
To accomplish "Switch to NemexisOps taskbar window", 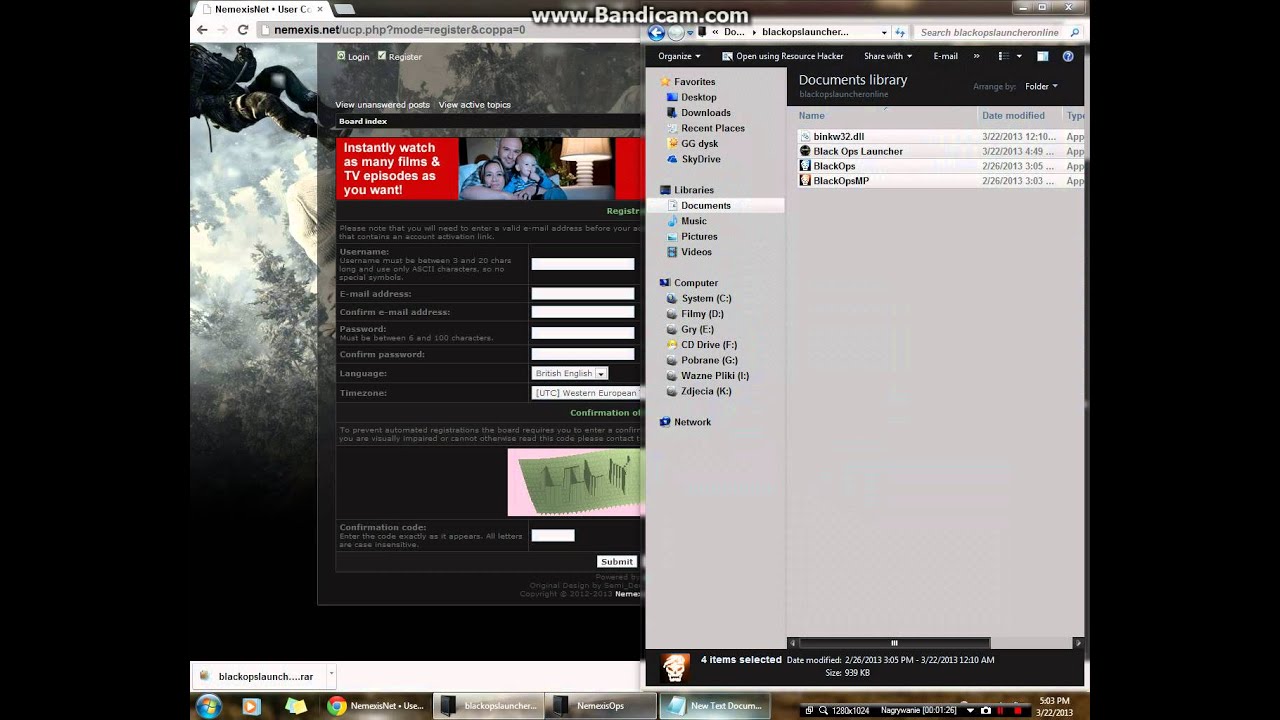I will [x=600, y=705].
